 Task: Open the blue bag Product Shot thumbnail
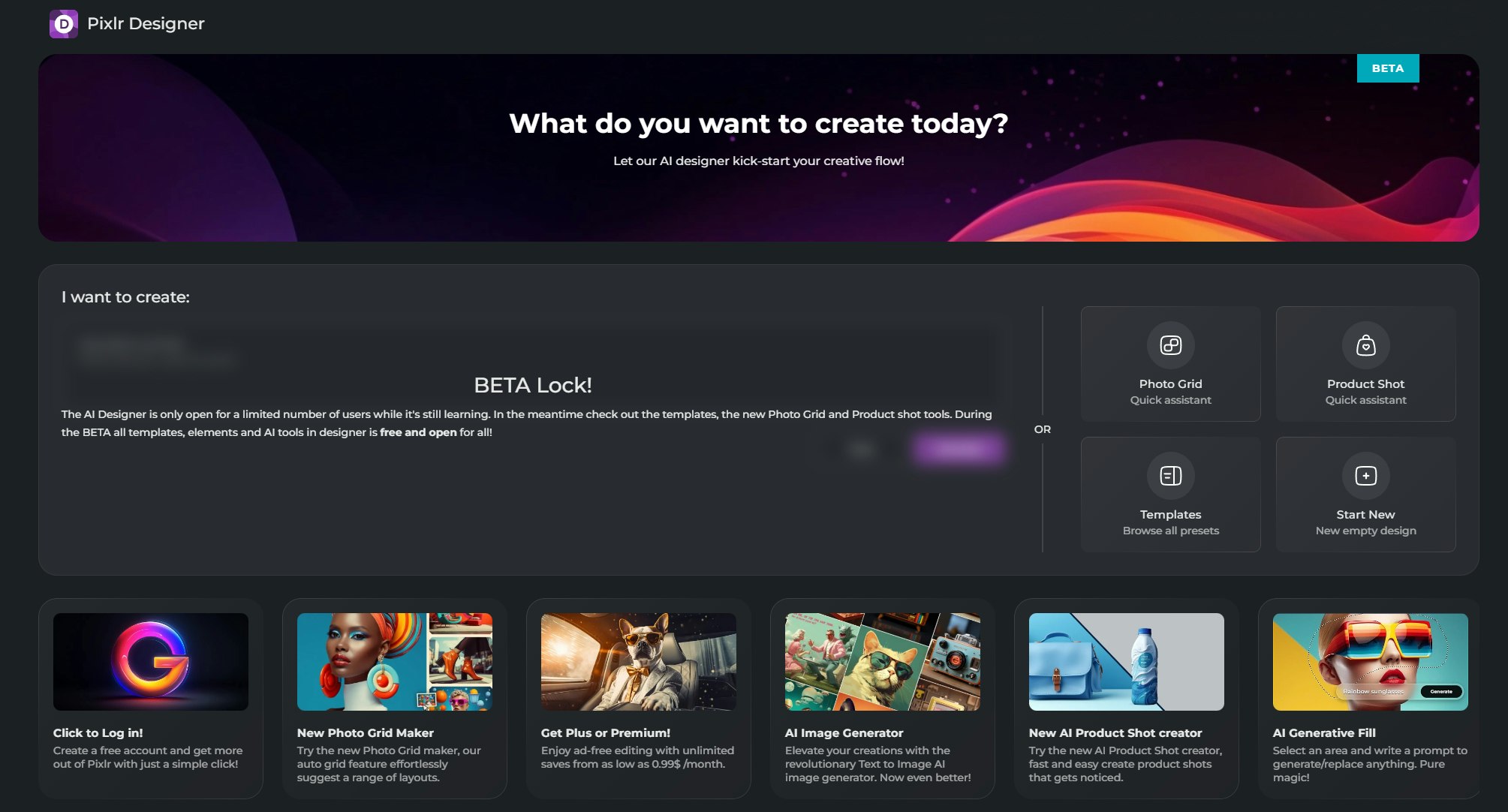(1126, 662)
